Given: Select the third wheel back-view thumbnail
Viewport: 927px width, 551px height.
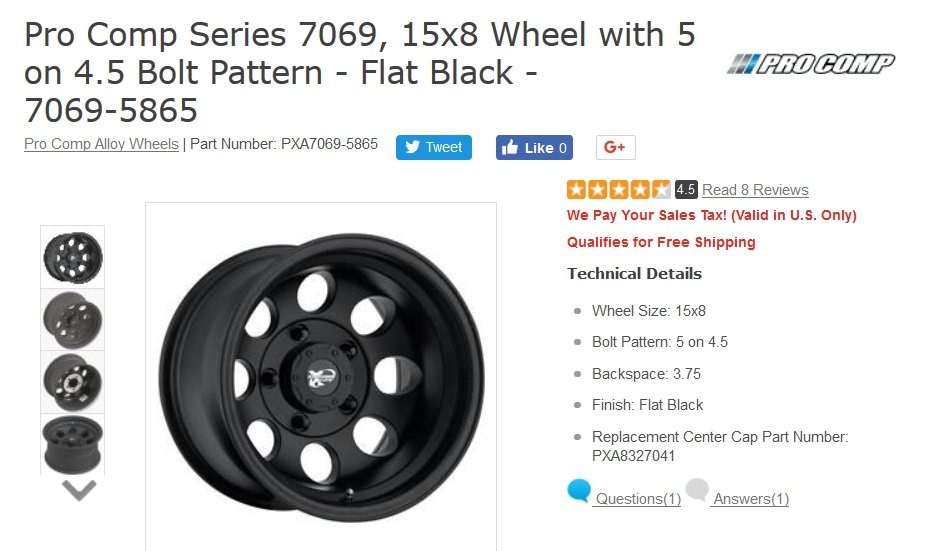Looking at the screenshot, I should point(73,383).
